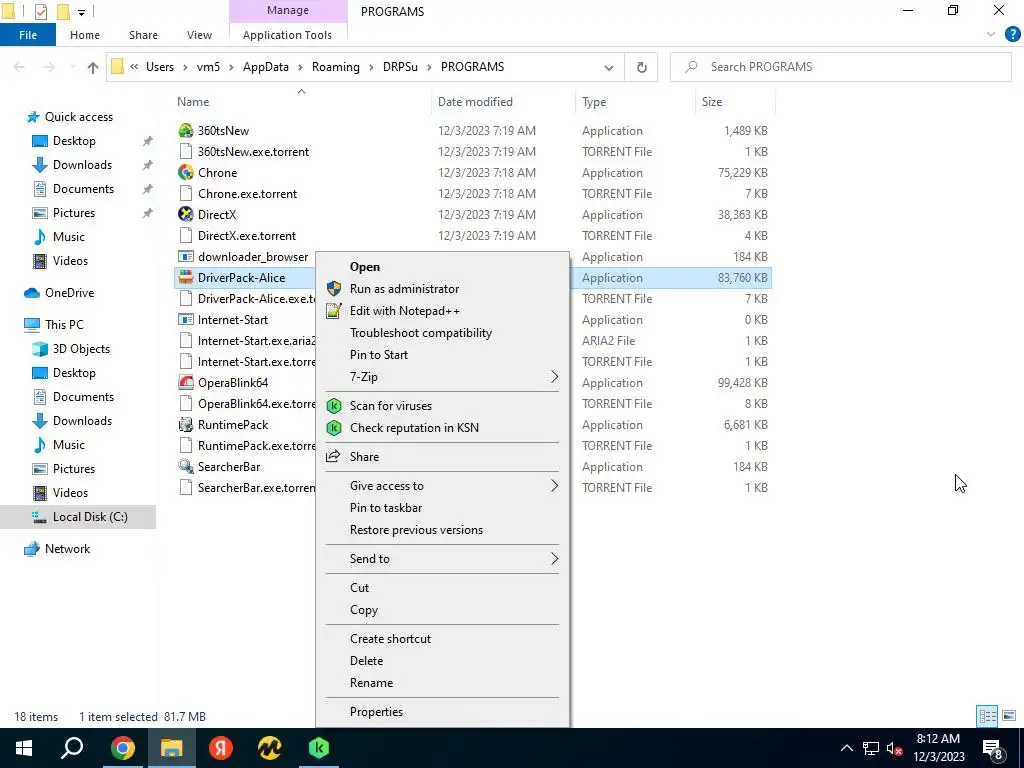Choose Create shortcut in context menu
This screenshot has height=768, width=1024.
point(390,639)
